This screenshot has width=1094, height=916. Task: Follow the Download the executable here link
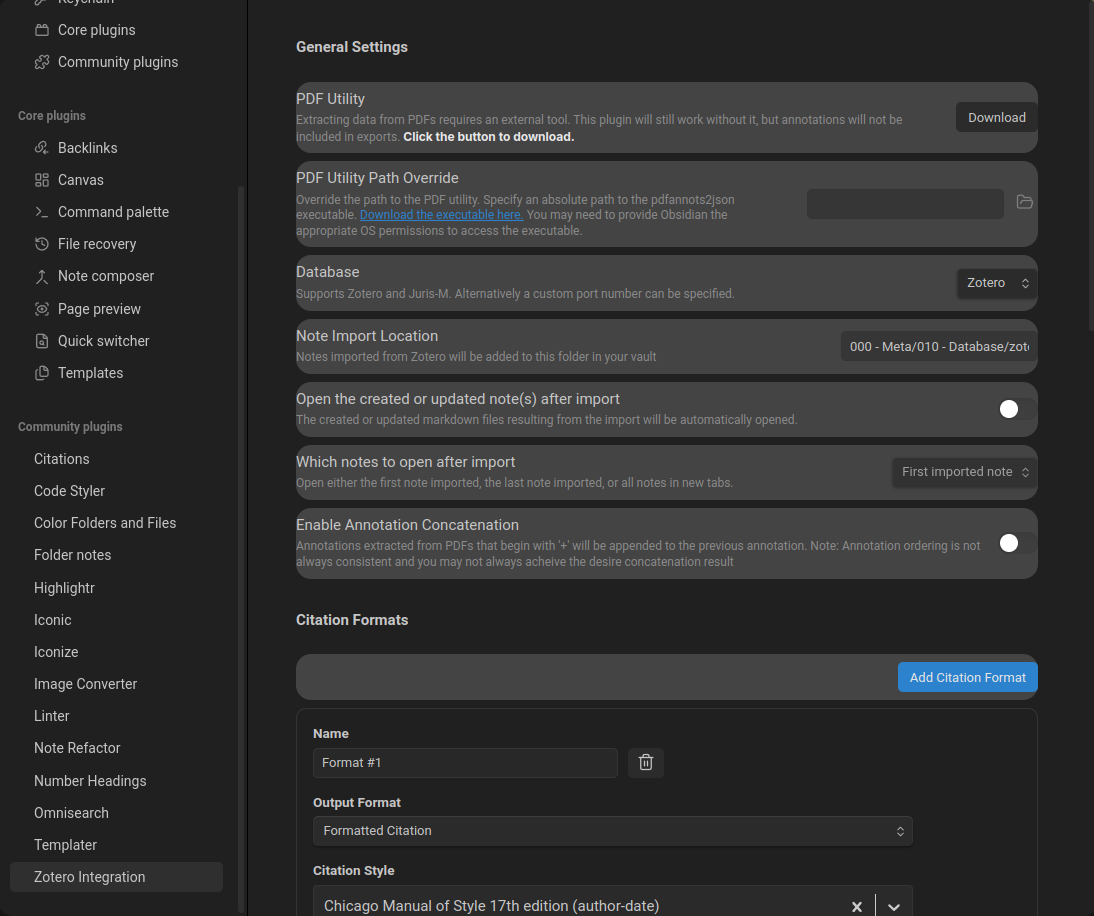[x=441, y=215]
